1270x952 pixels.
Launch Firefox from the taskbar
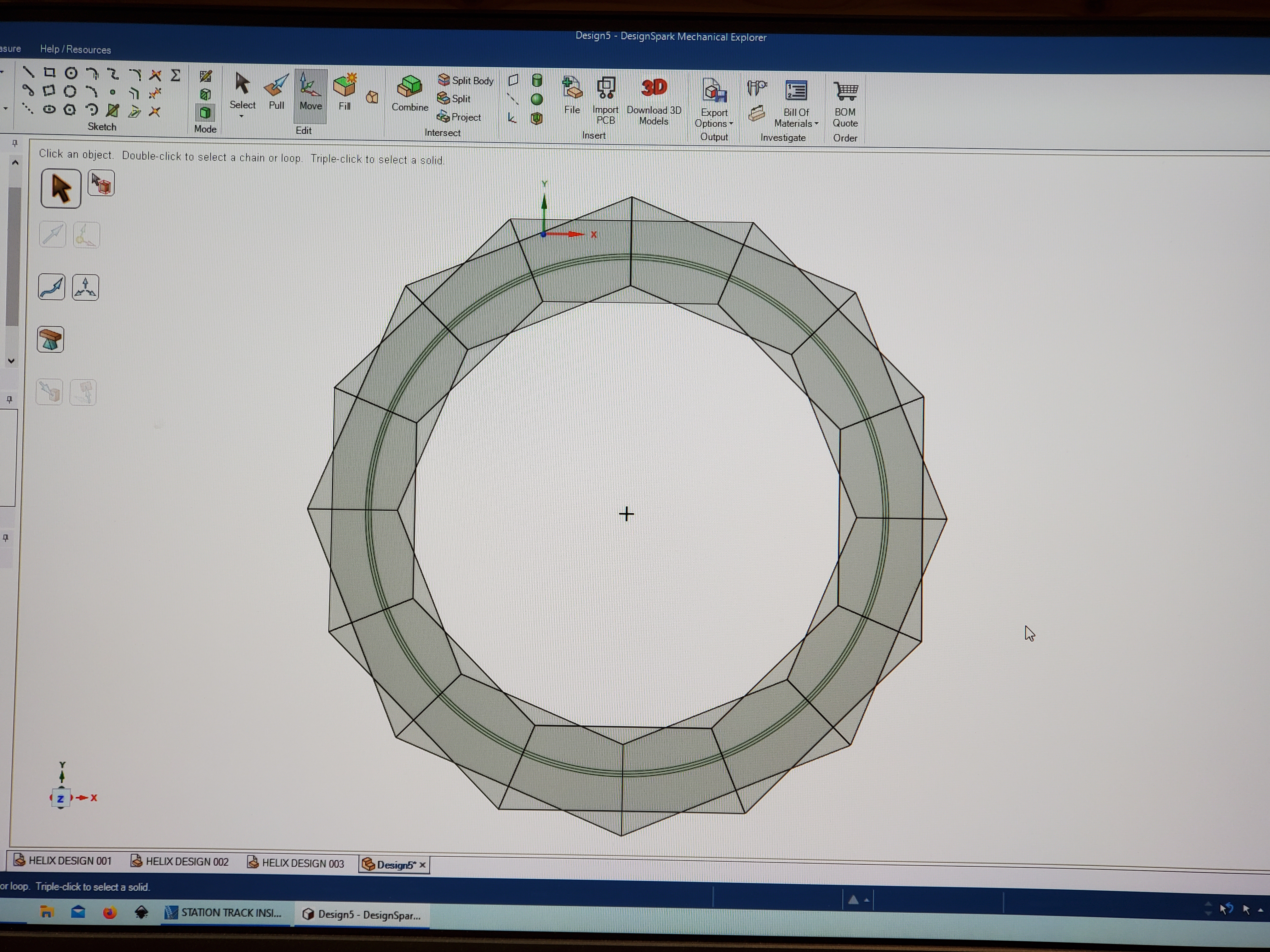110,912
